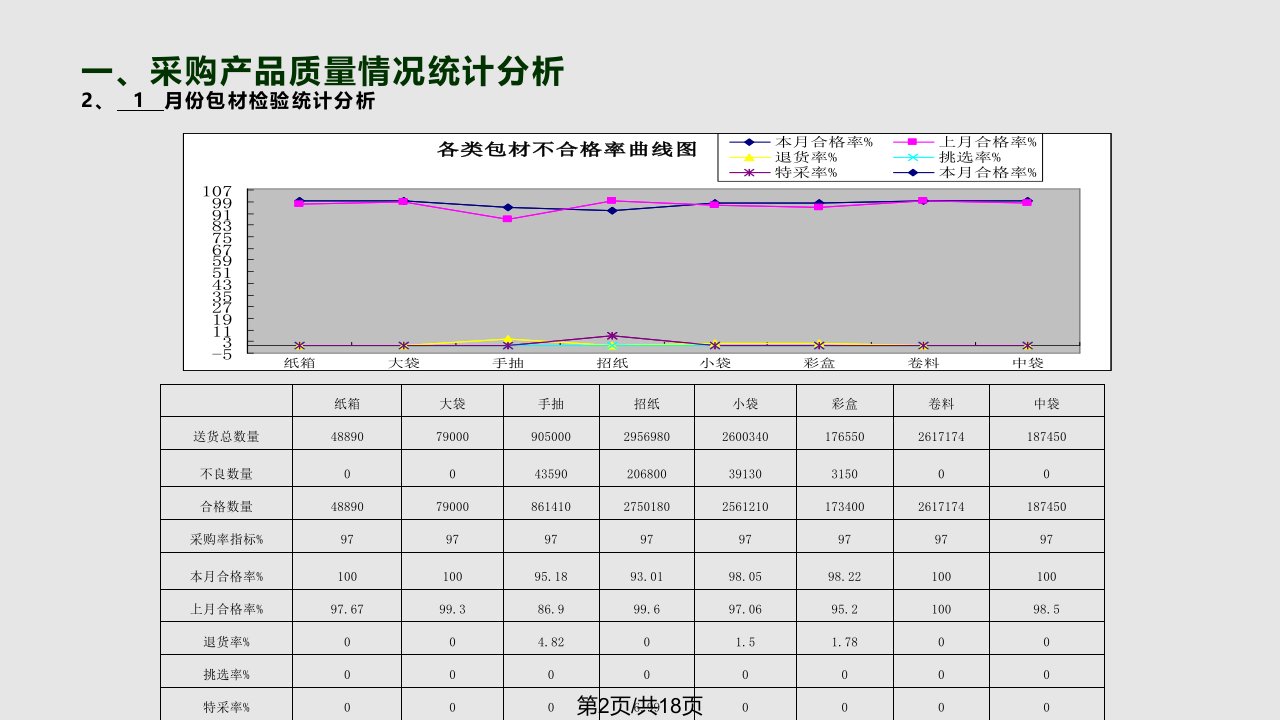Click the subtitle 月份包材检验统计分析

pyautogui.click(x=270, y=101)
